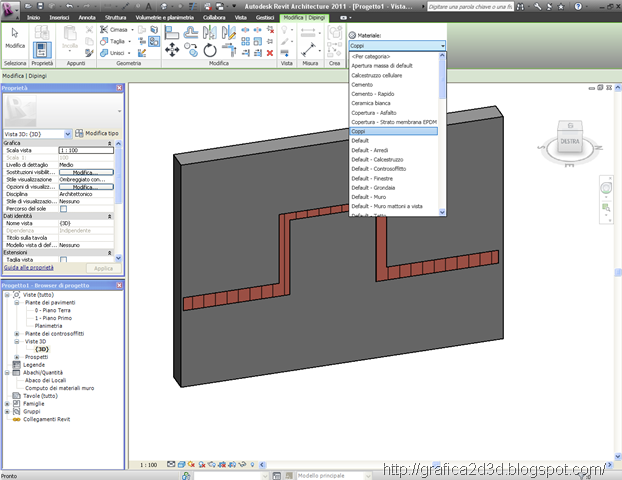This screenshot has width=622, height=480.
Task: Collapse the Piante dei pavimenti node
Action: (x=16, y=303)
